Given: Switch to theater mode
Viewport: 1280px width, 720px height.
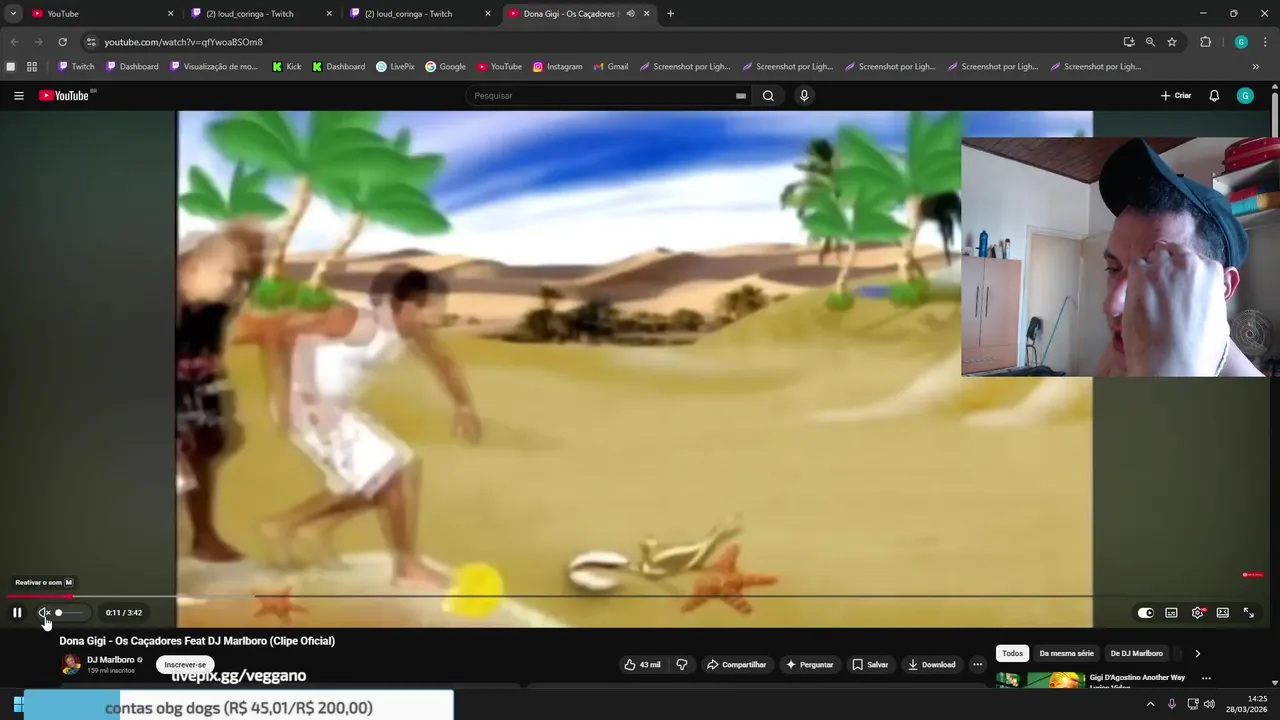Looking at the screenshot, I should click(1223, 613).
